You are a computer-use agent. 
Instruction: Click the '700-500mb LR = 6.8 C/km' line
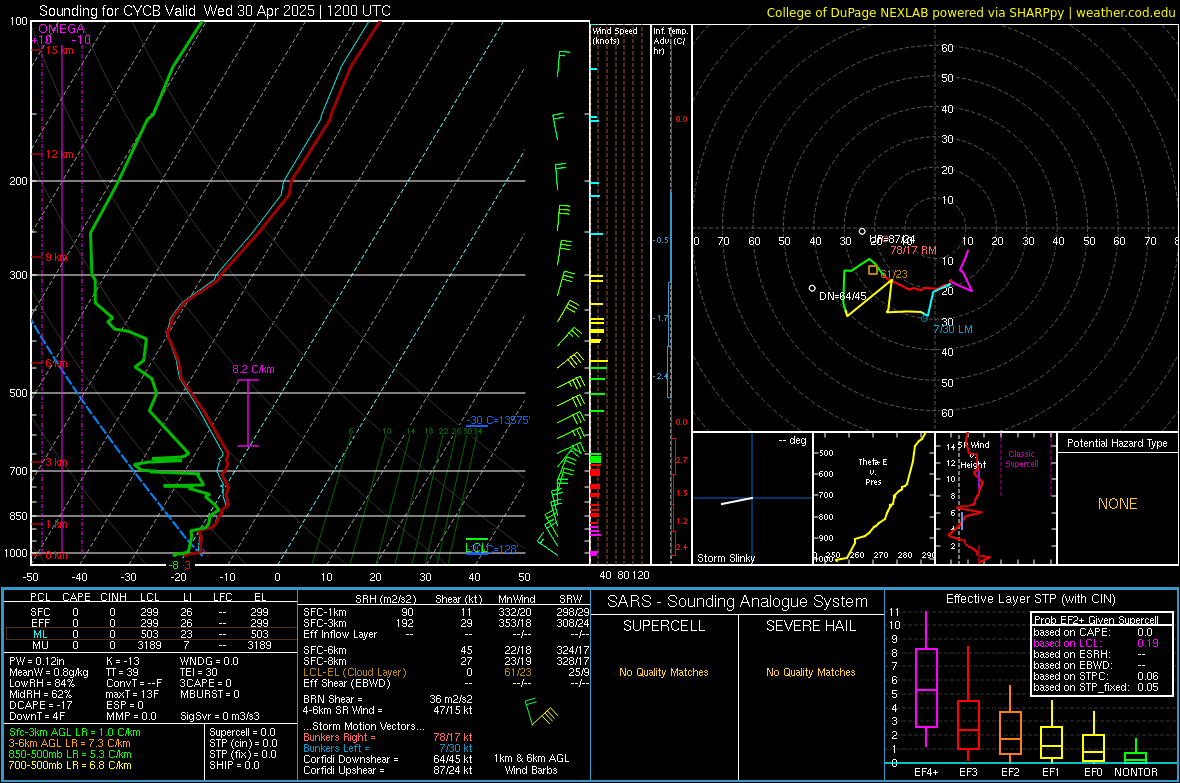[x=70, y=765]
